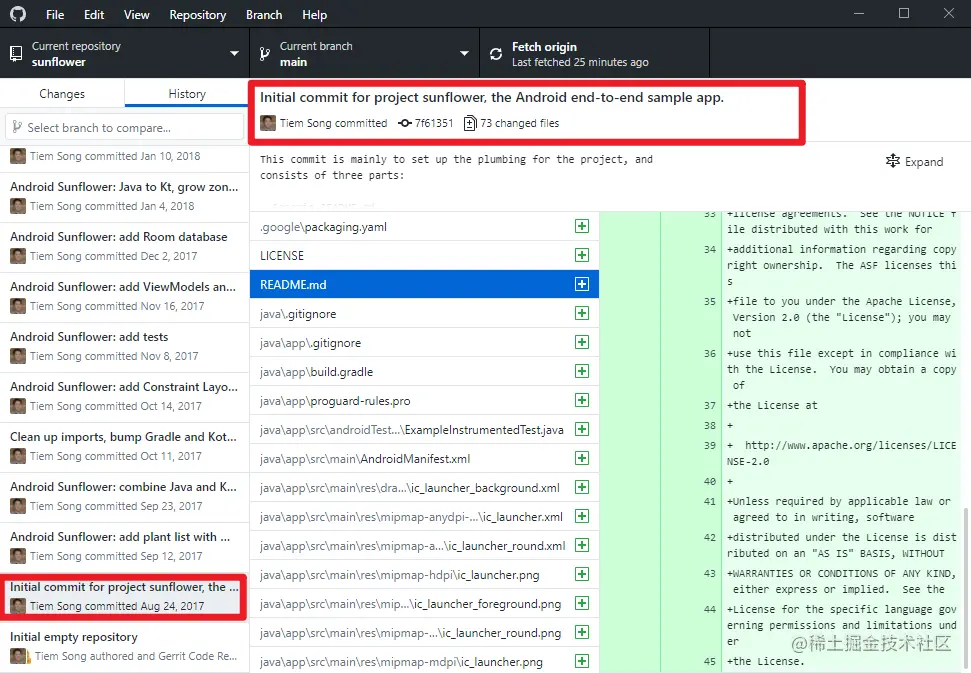This screenshot has height=673, width=971.
Task: Click the repository icon next to sunflower
Action: (x=16, y=54)
